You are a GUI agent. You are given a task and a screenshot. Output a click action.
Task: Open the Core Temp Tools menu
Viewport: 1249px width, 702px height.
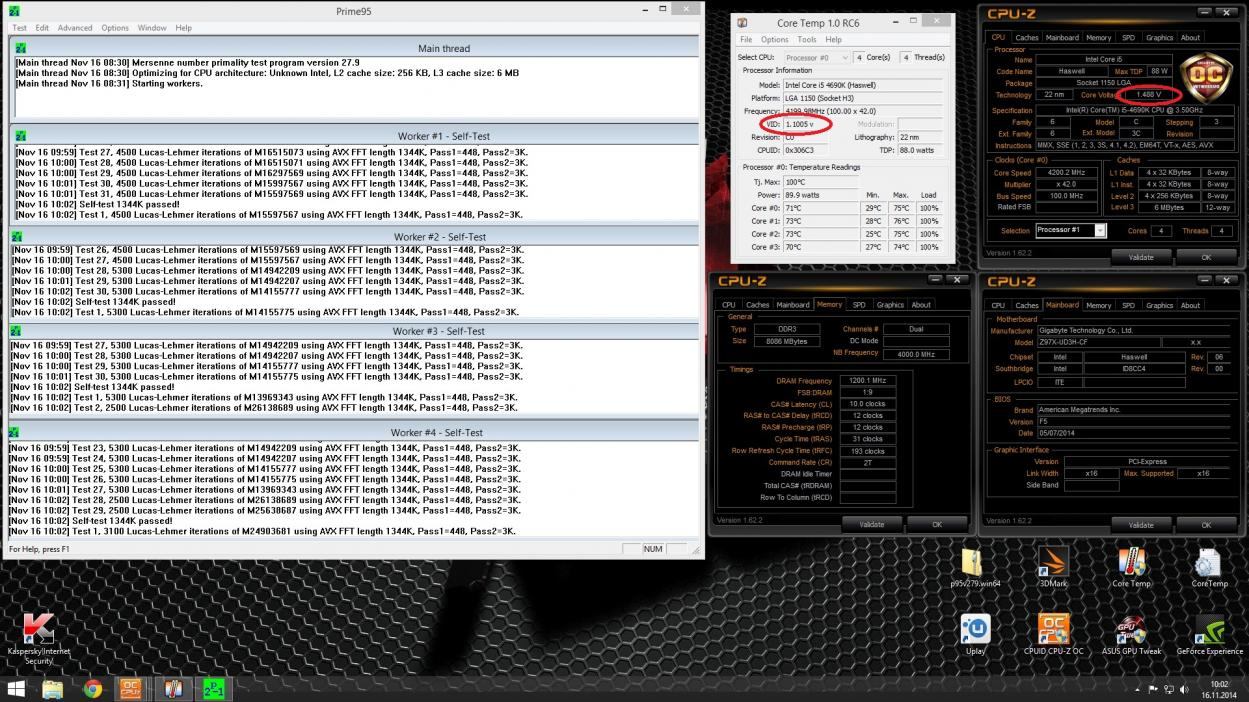(x=807, y=40)
